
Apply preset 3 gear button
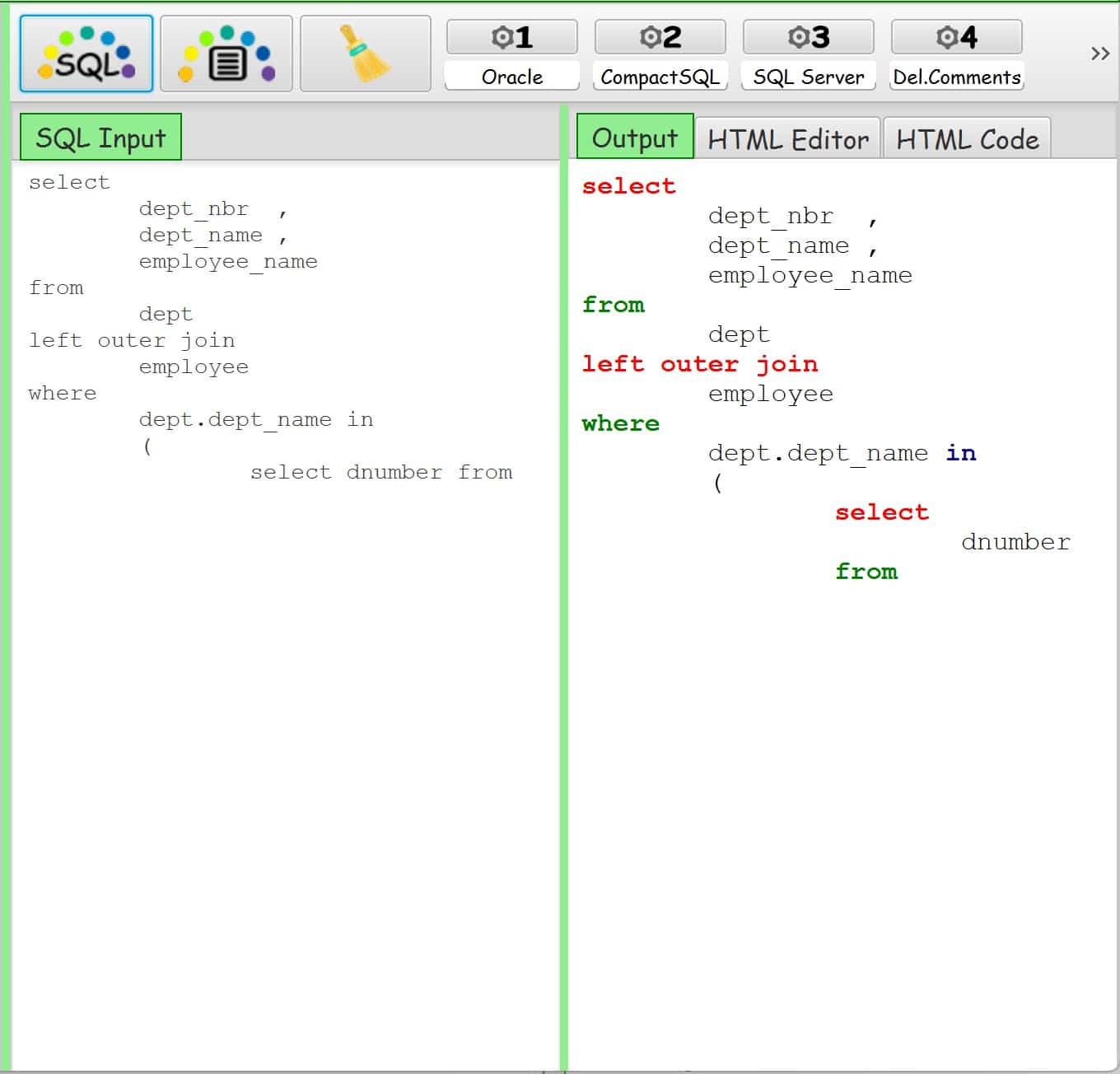pos(808,37)
